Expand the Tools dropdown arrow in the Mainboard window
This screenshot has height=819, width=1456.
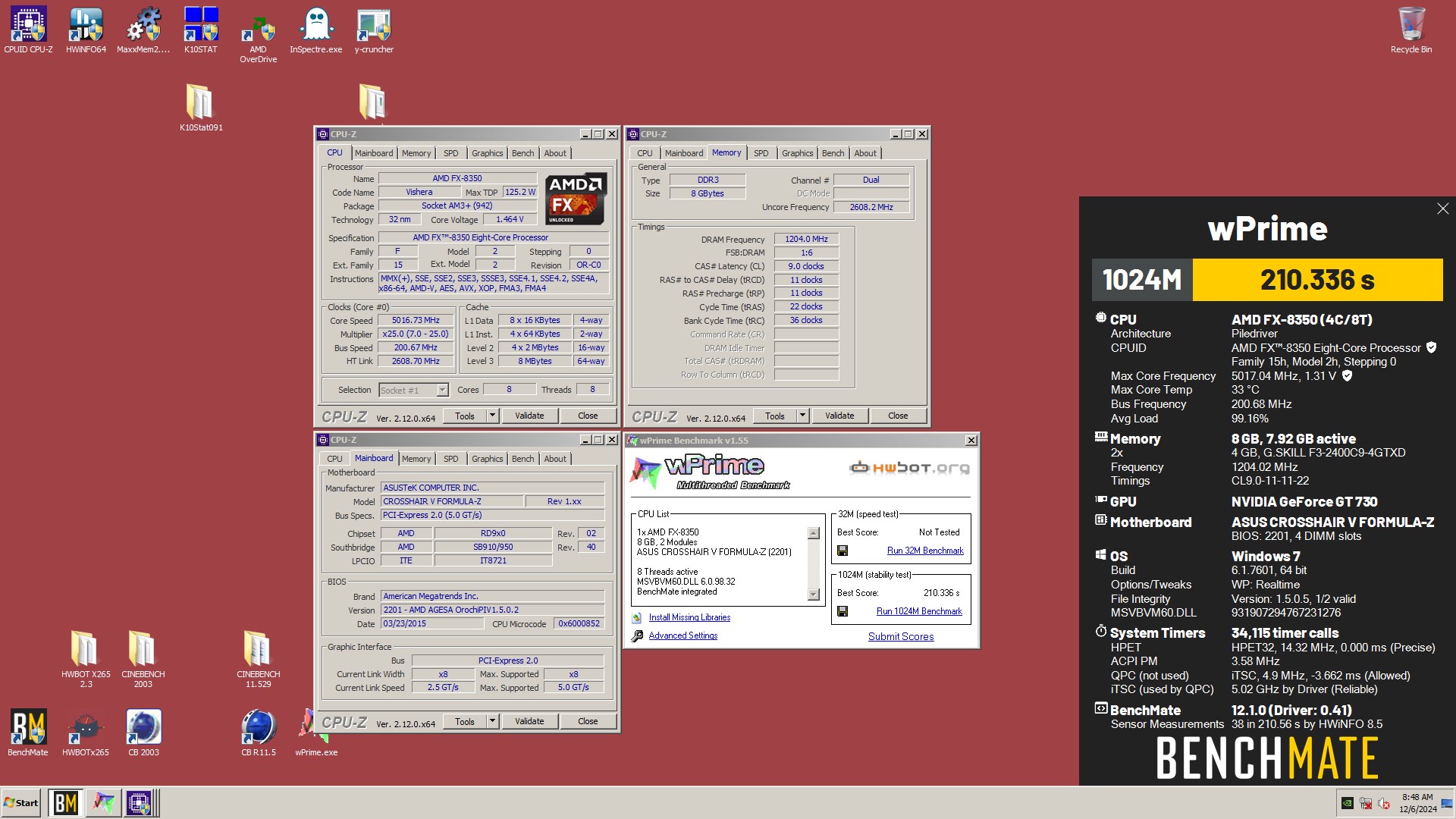(x=492, y=721)
